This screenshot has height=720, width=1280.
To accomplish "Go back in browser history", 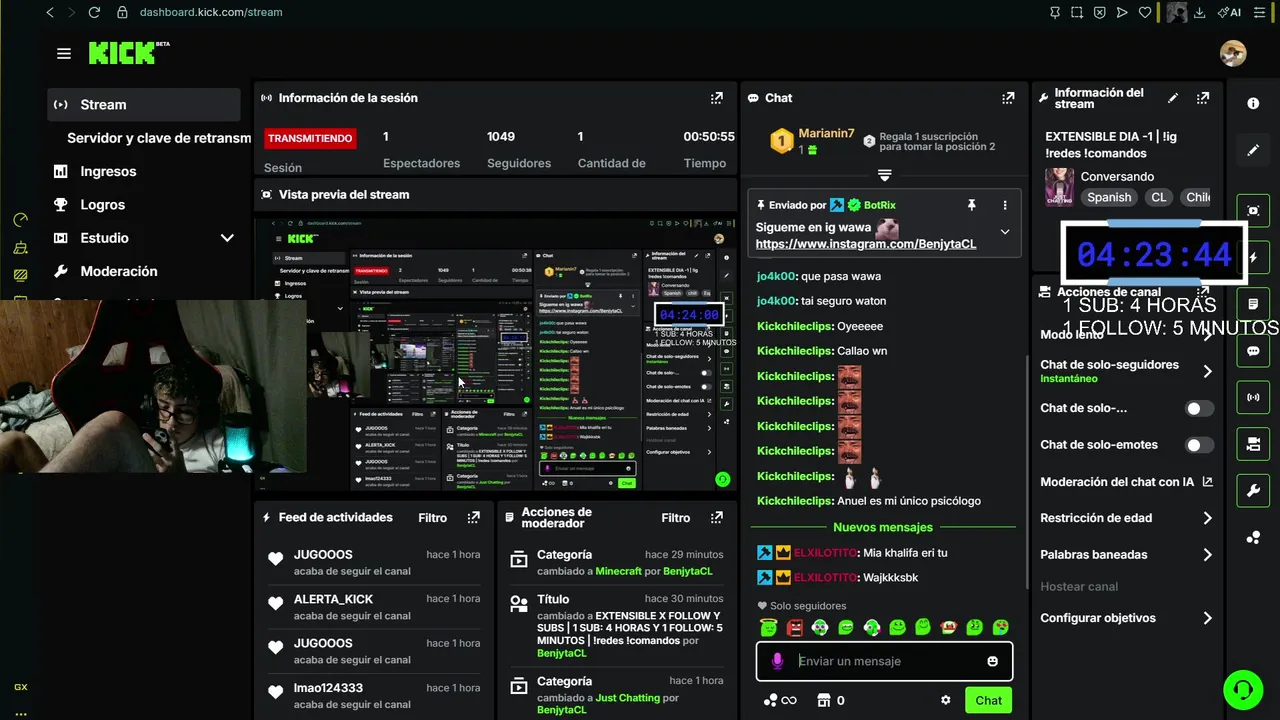I will 50,12.
